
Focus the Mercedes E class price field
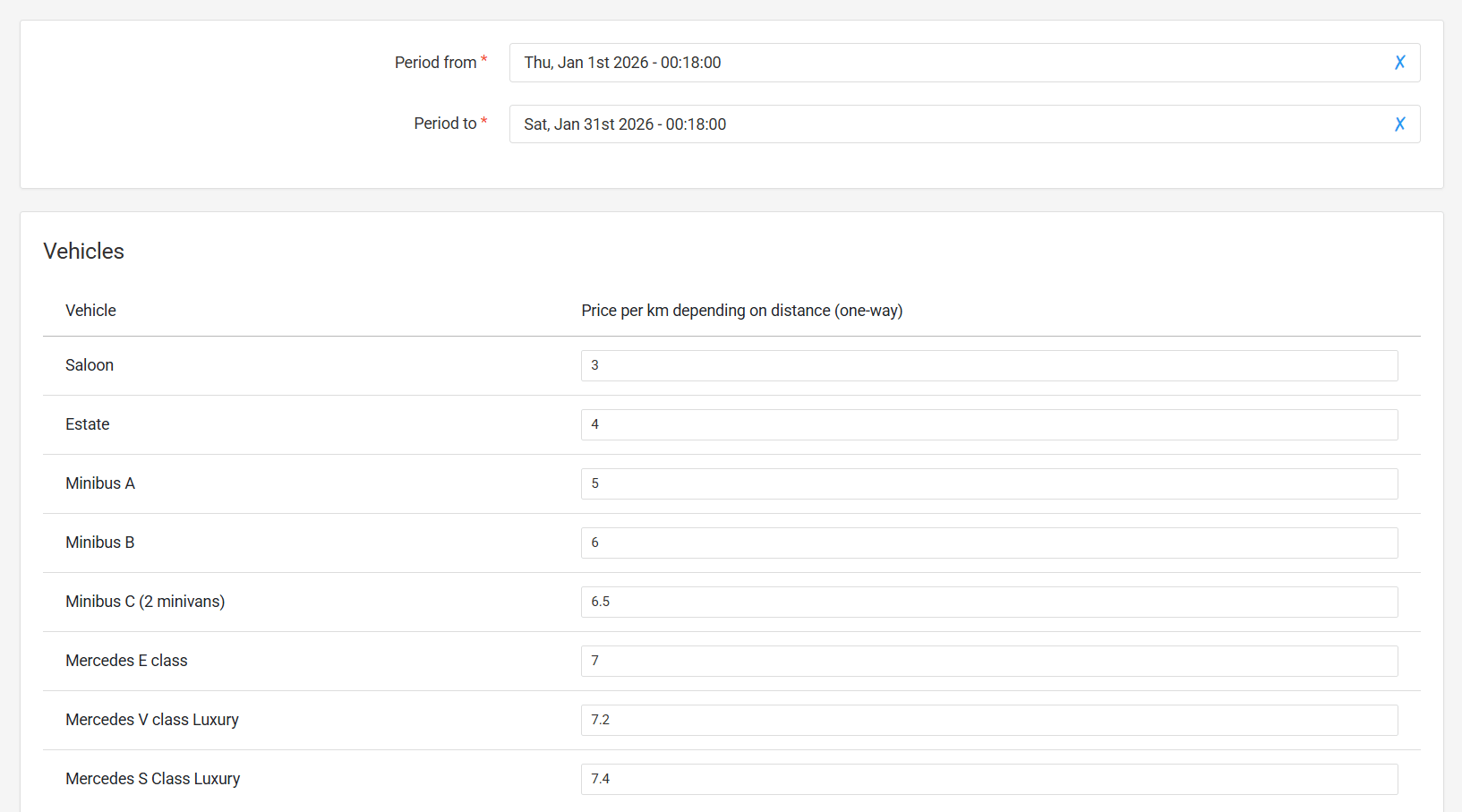pyautogui.click(x=988, y=661)
